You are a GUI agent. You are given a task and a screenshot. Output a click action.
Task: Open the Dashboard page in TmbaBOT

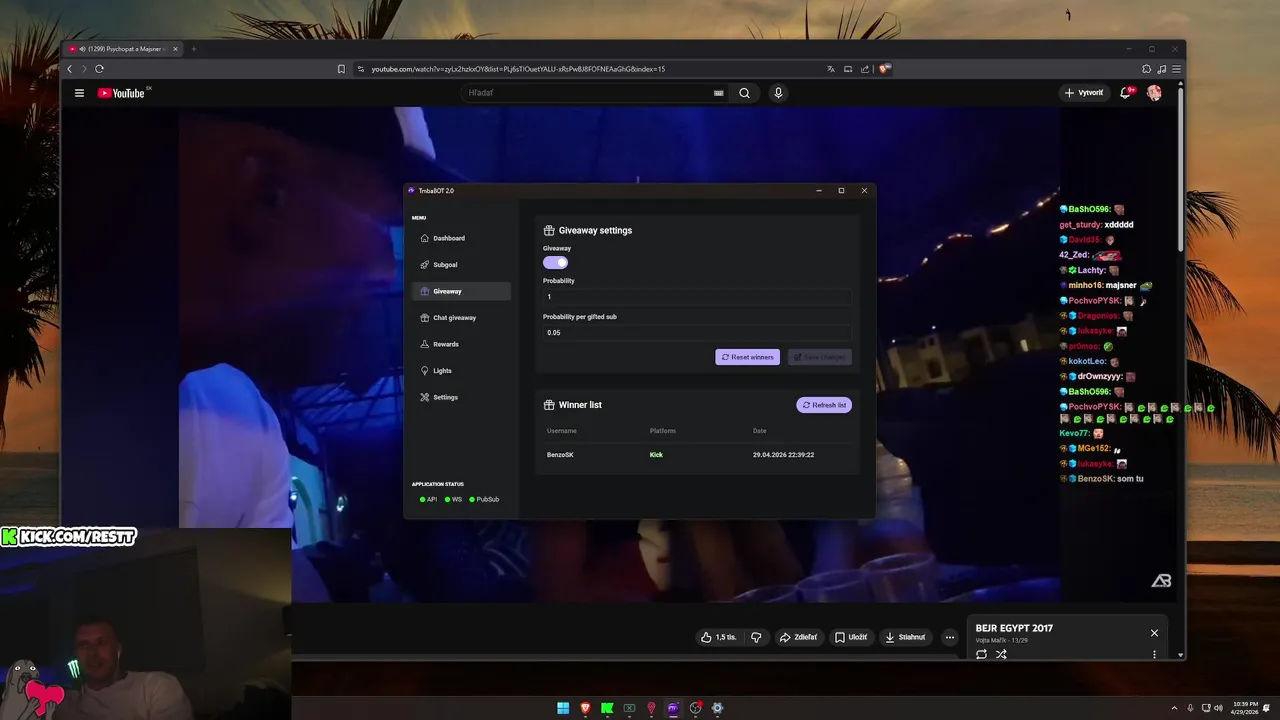[461, 238]
